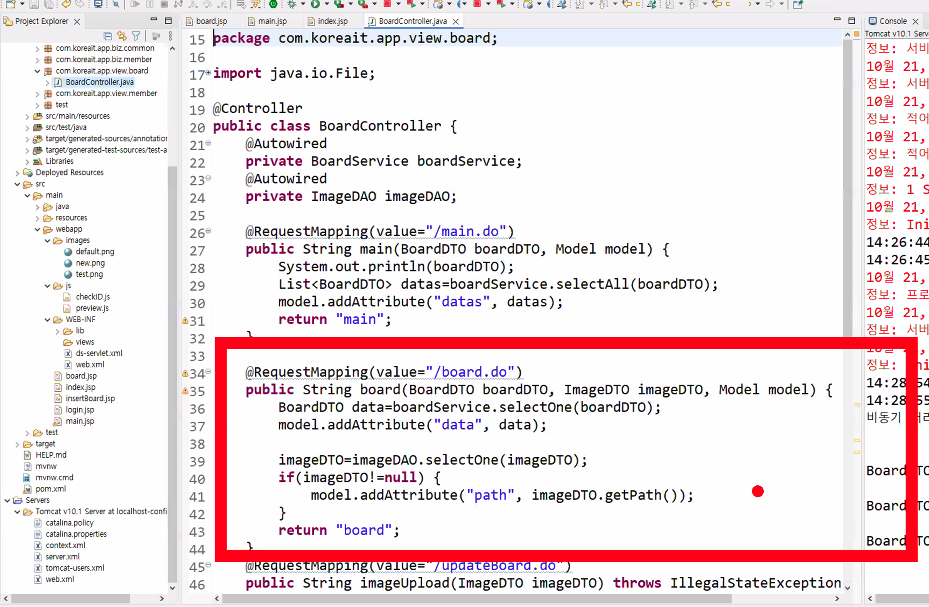Click warning marker on line 34
Image resolution: width=929 pixels, height=607 pixels.
(x=185, y=374)
